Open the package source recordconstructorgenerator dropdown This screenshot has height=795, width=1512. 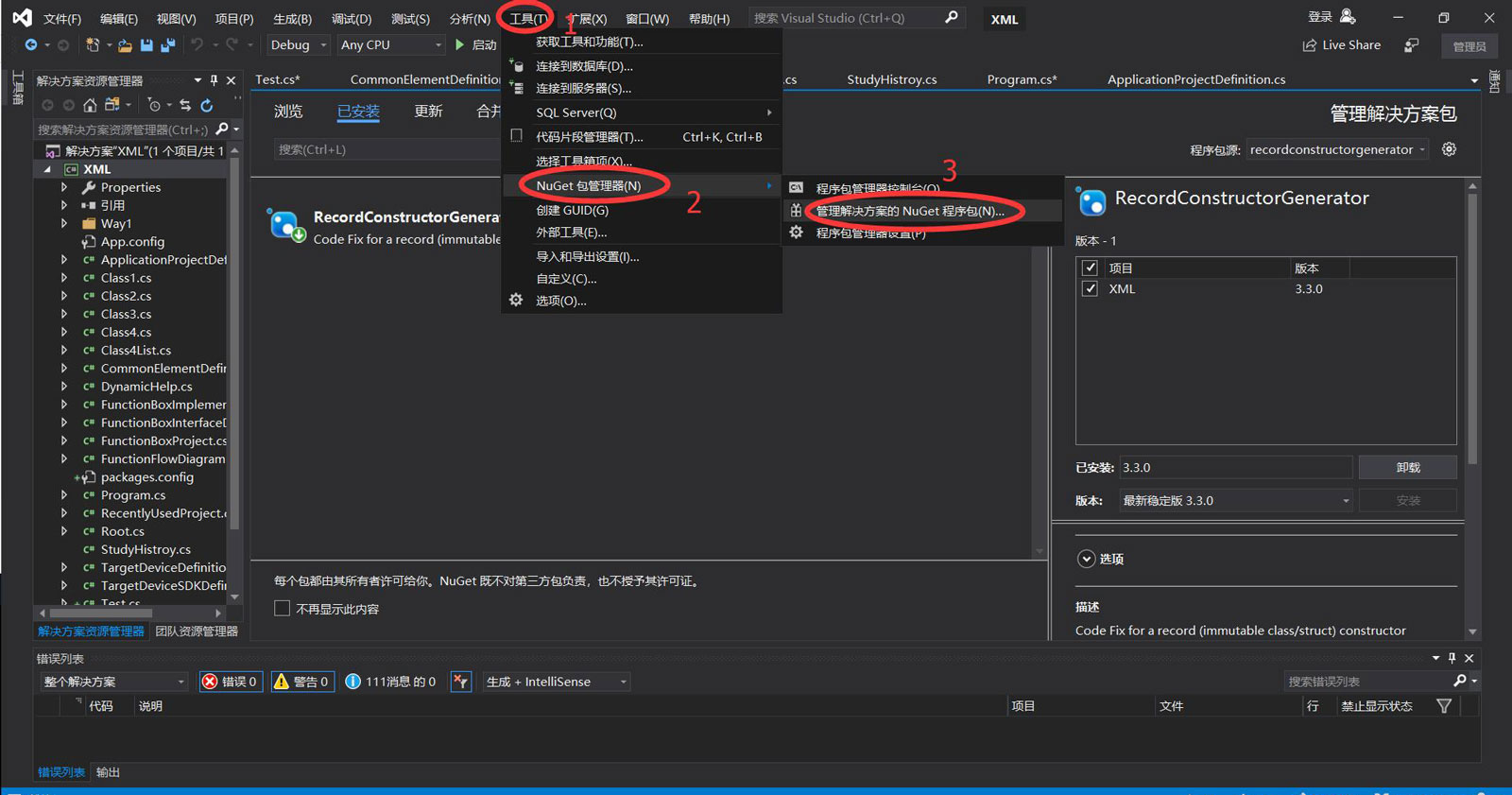1337,149
